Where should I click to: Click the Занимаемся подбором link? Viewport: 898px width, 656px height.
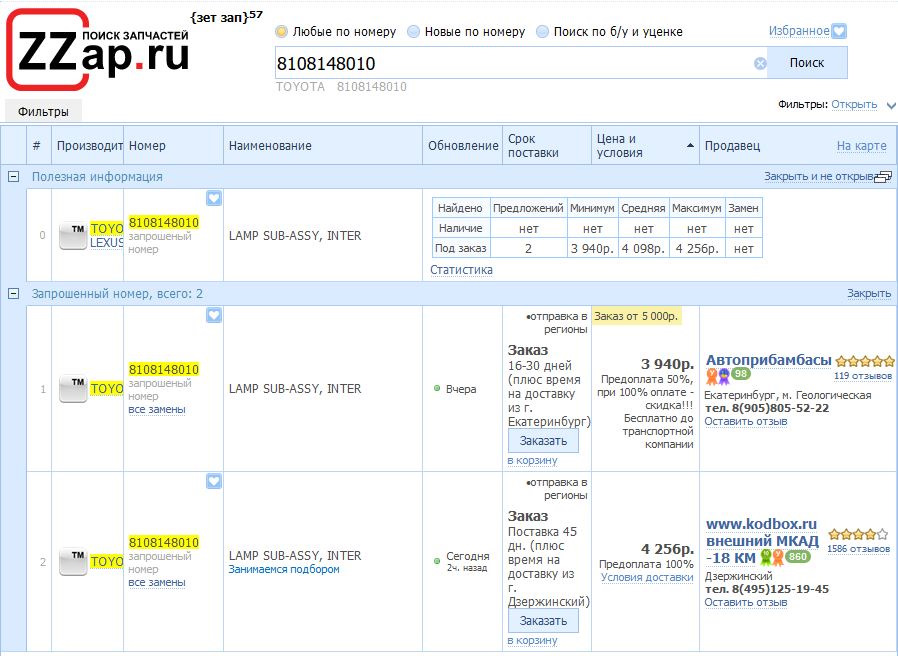(x=284, y=569)
